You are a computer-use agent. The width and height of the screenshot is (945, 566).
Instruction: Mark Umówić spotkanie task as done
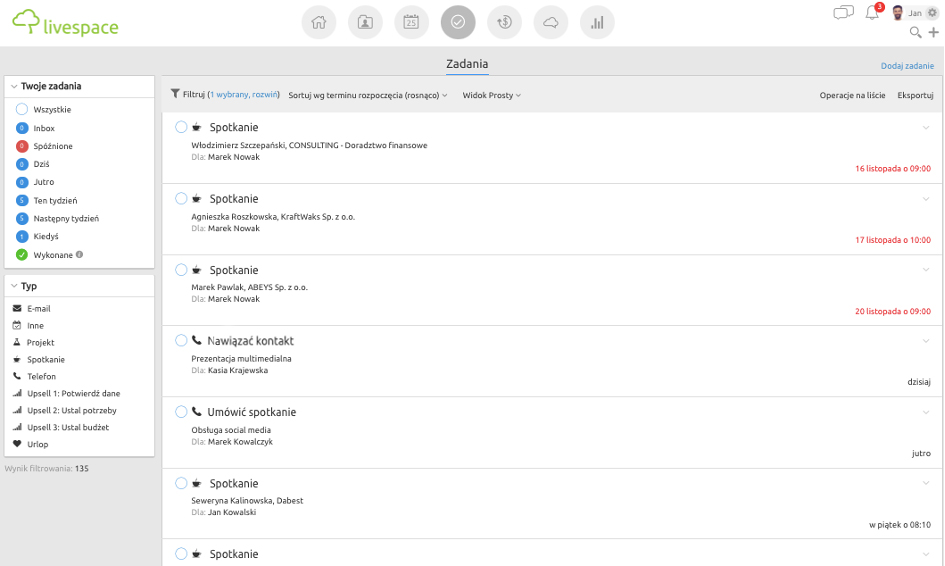(x=181, y=412)
